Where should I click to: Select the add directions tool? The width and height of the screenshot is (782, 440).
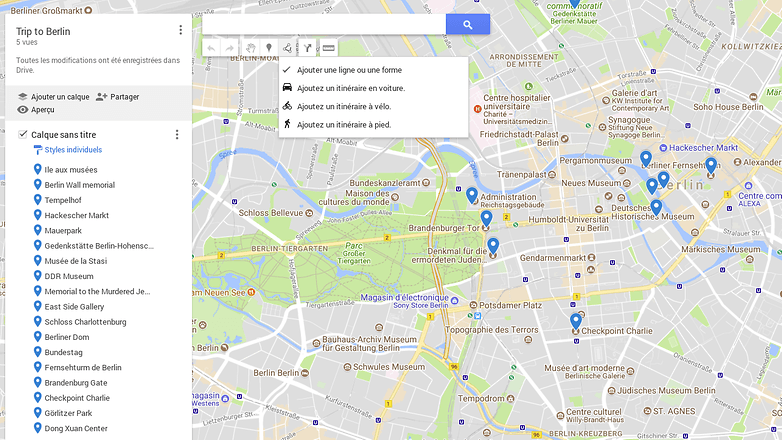click(x=308, y=48)
